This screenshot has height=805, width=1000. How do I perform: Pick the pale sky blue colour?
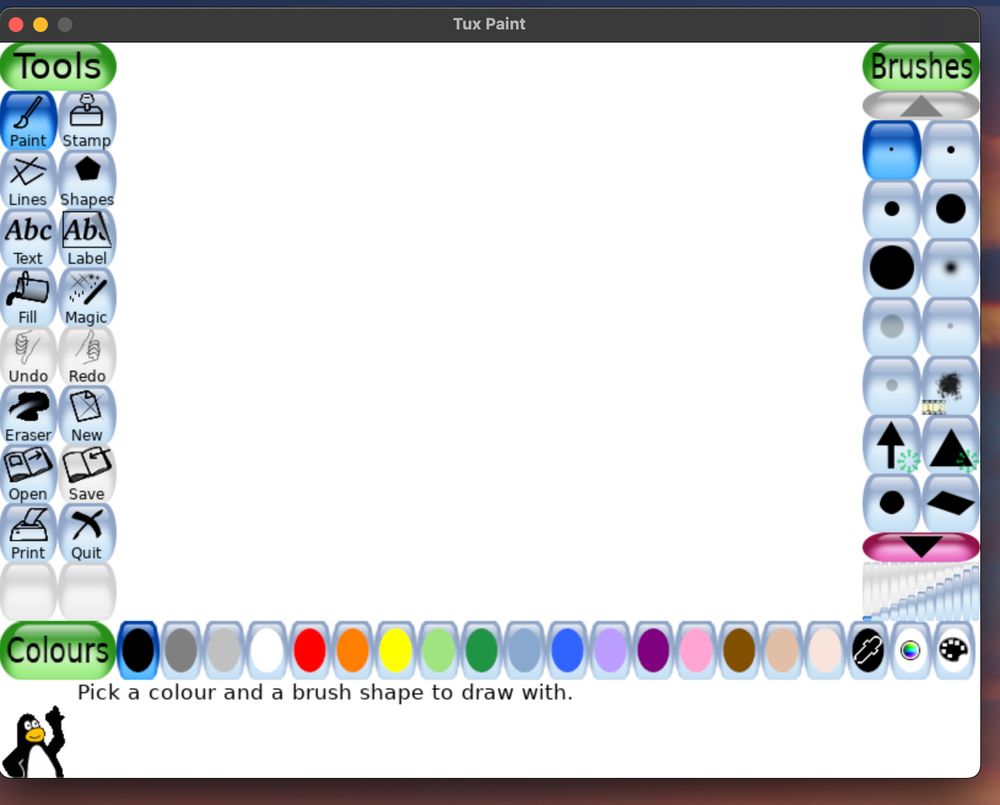(x=524, y=650)
